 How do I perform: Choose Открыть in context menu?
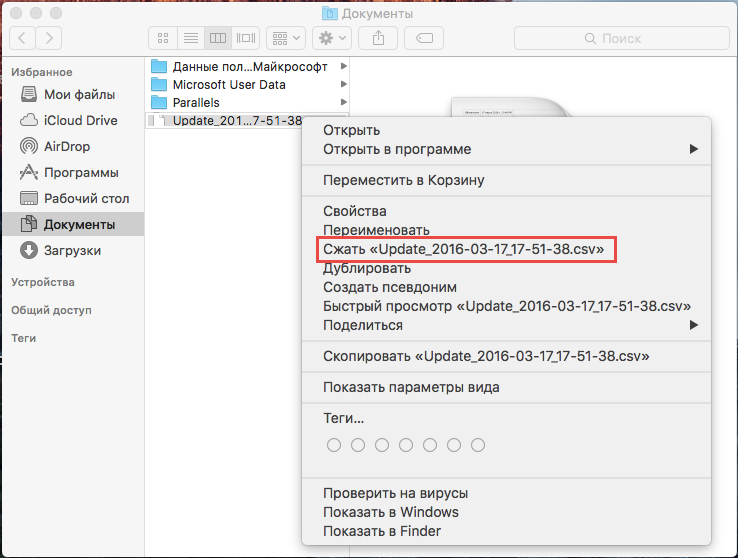click(x=506, y=130)
